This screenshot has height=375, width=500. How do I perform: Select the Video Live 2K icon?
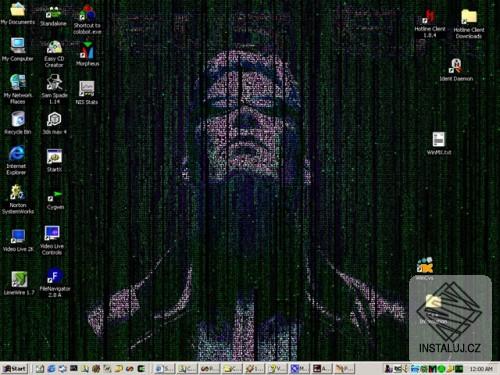[x=18, y=240]
